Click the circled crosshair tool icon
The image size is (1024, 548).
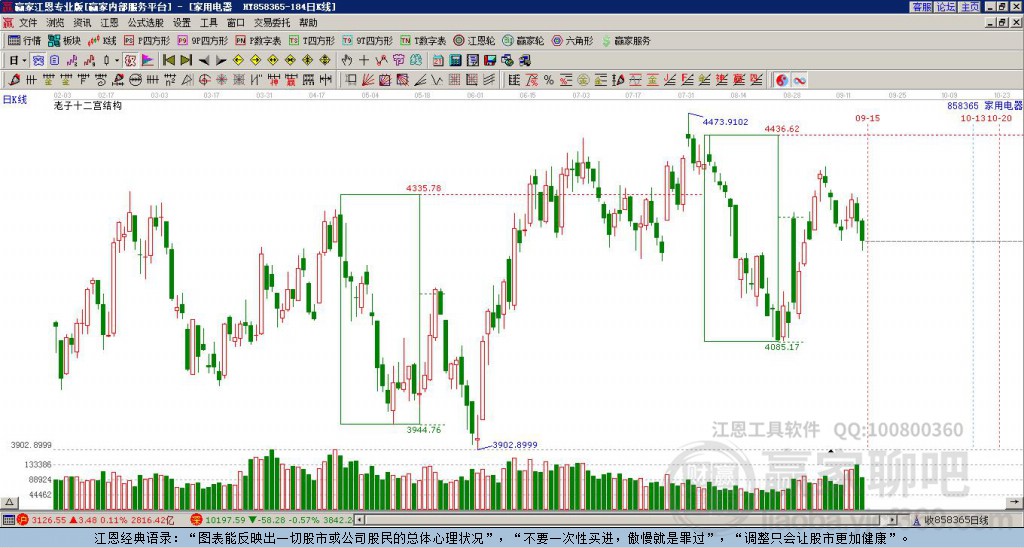click(x=204, y=80)
